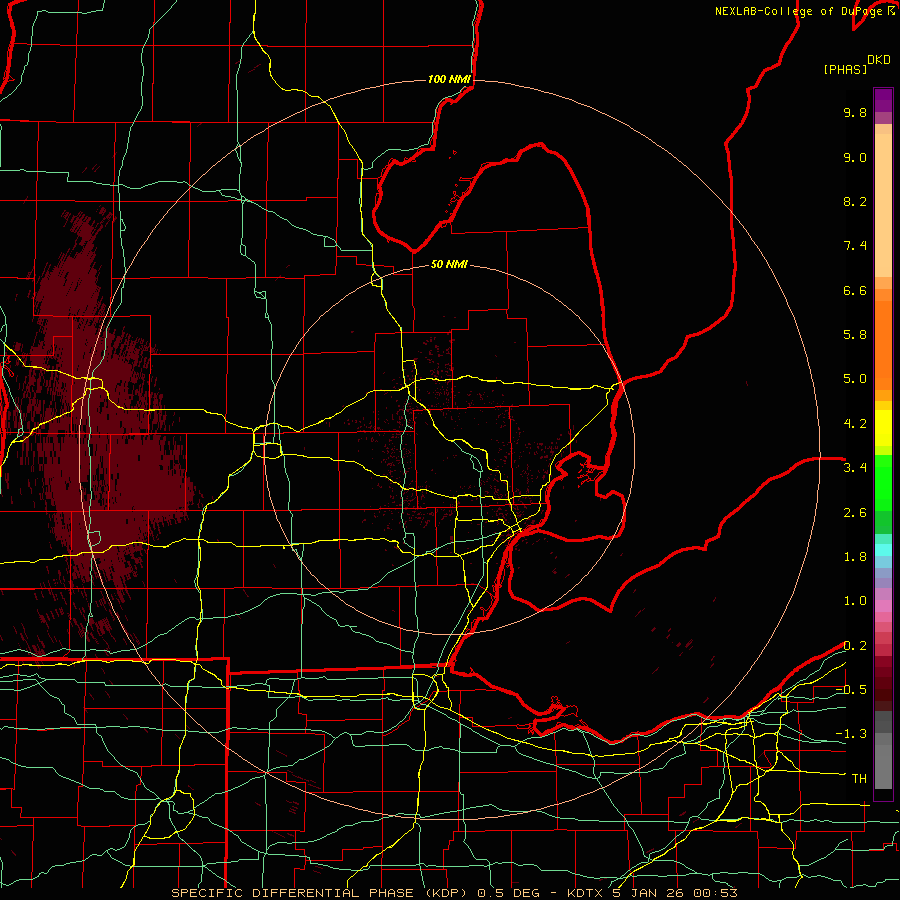Click the 4.2 legend value

tap(855, 424)
